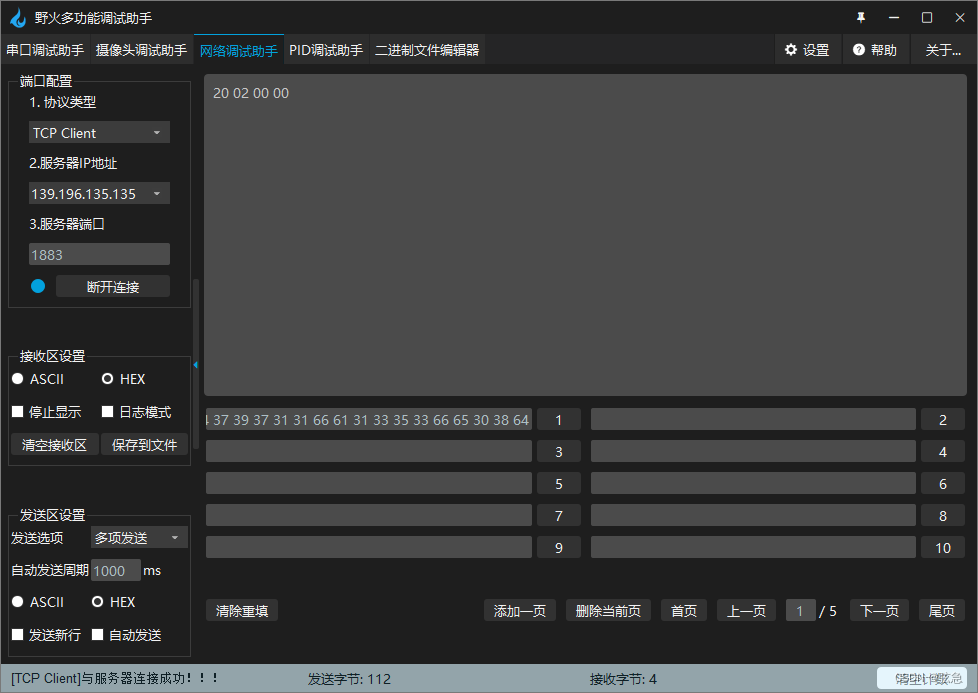Image resolution: width=978 pixels, height=693 pixels.
Task: Switch to 串口调试助手 tab
Action: click(45, 50)
